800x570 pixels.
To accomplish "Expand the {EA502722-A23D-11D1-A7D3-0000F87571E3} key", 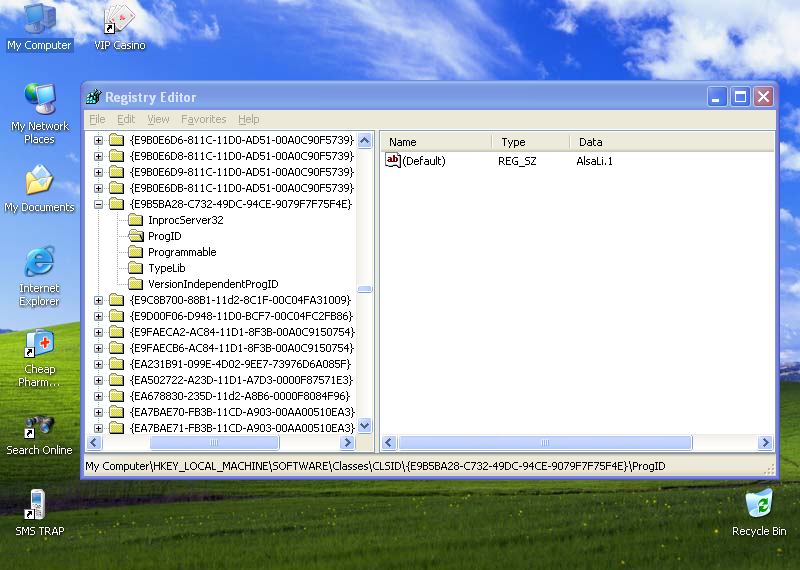I will [98, 380].
